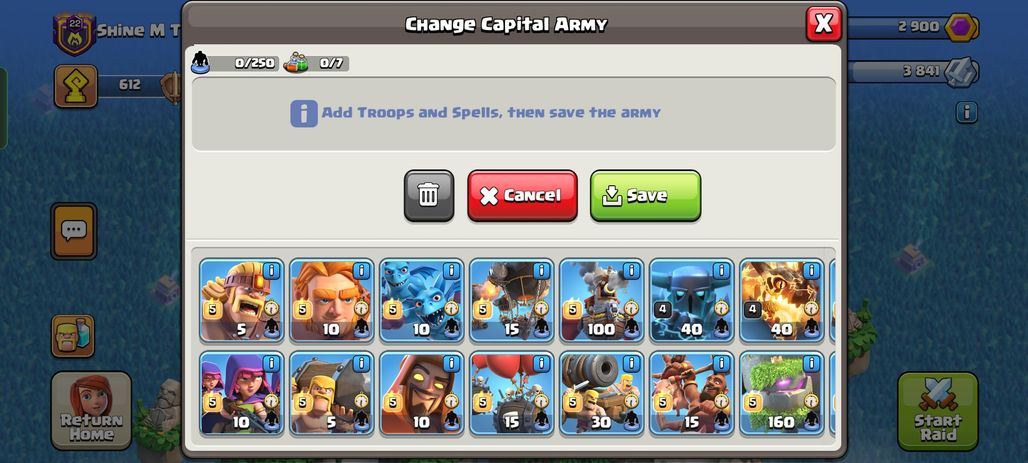The width and height of the screenshot is (1028, 463).
Task: Open info icon below capital gold counter
Action: pos(966,112)
